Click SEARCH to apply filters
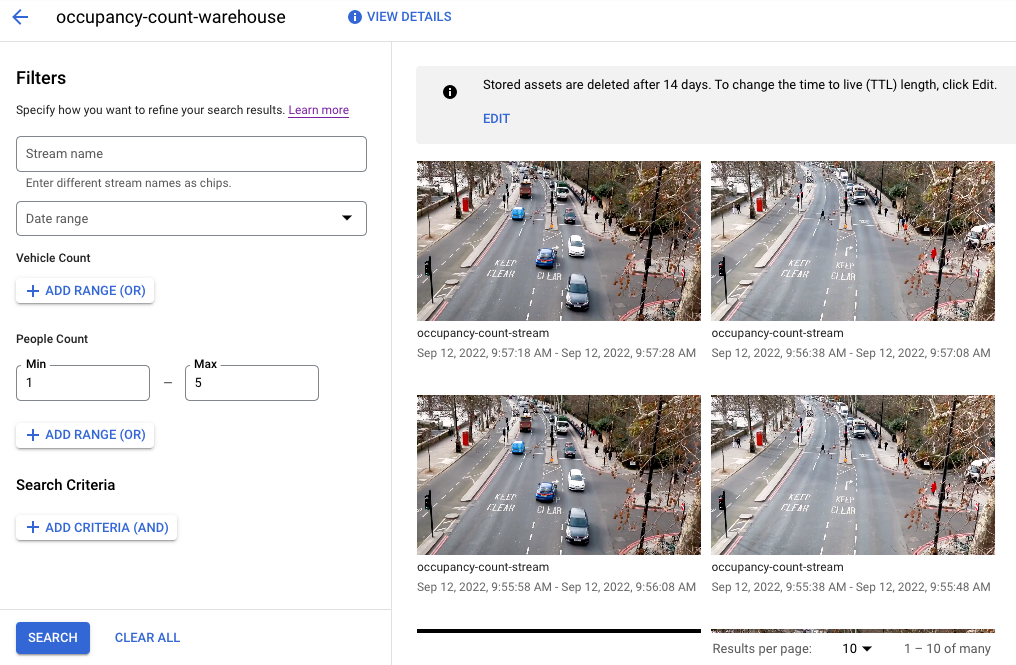The width and height of the screenshot is (1016, 665). coord(52,637)
